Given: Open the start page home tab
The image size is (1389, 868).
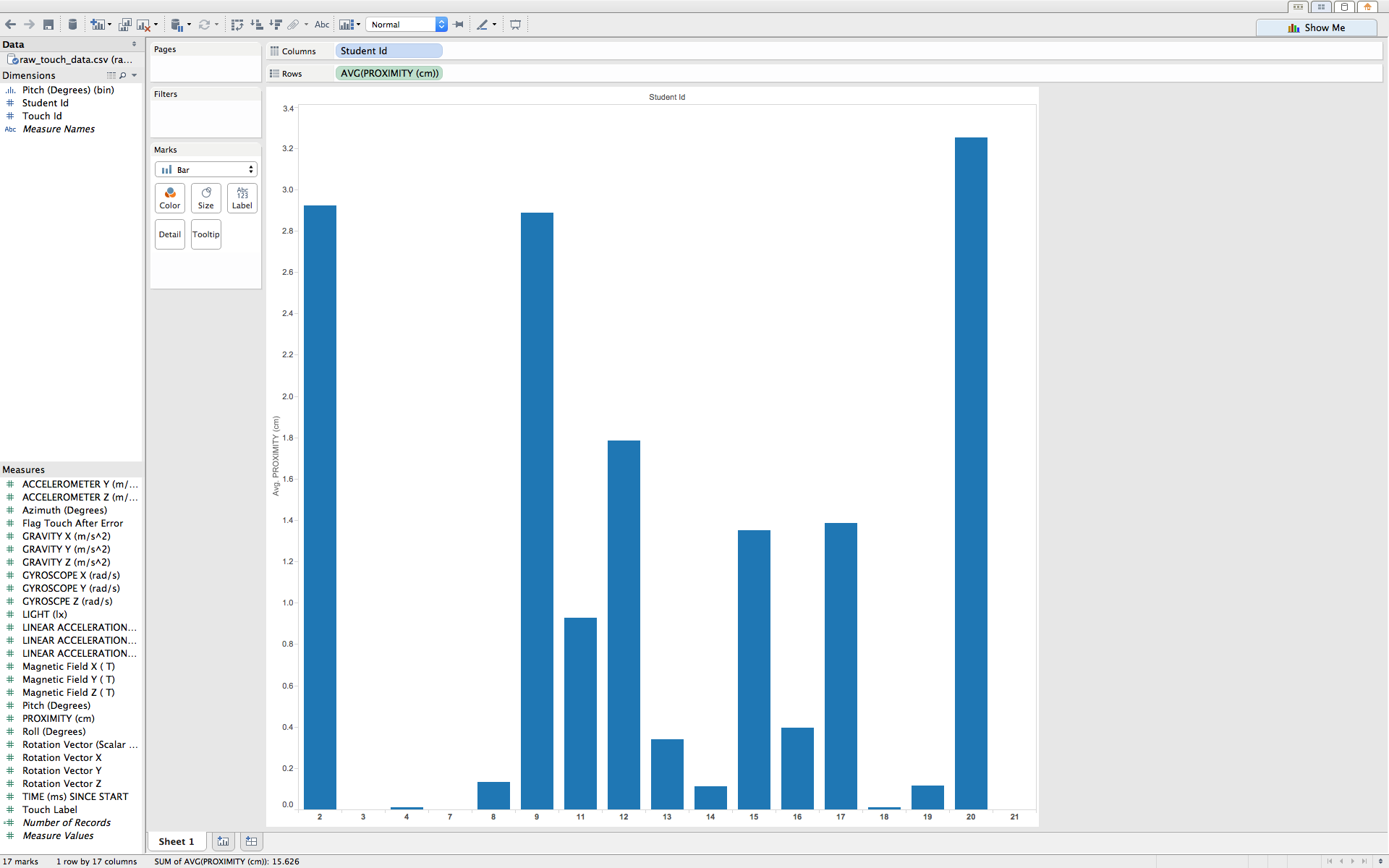Looking at the screenshot, I should [x=1367, y=7].
